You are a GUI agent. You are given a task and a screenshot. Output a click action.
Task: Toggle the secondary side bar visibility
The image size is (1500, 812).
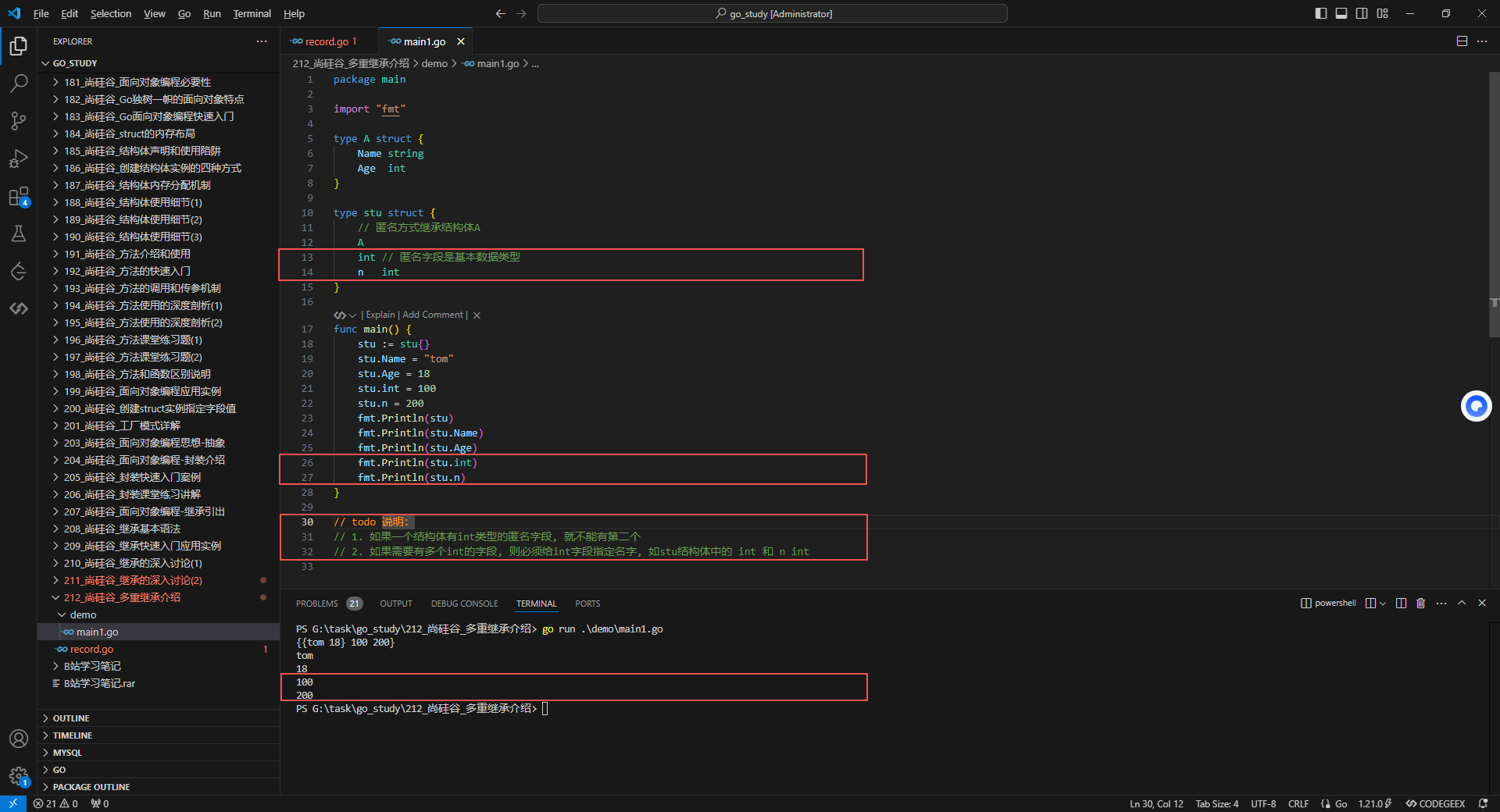(x=1362, y=13)
